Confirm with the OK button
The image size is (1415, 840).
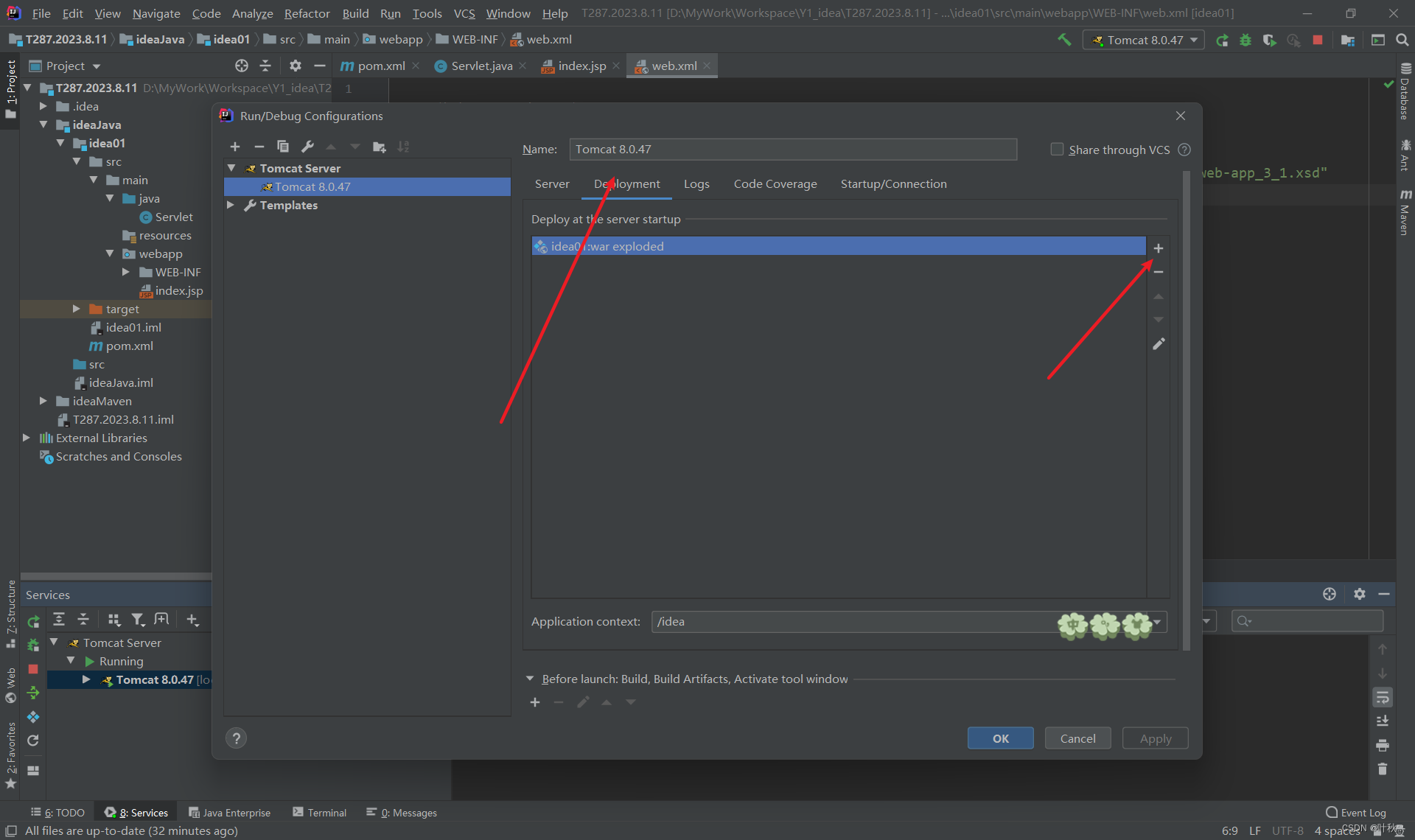pyautogui.click(x=1000, y=738)
